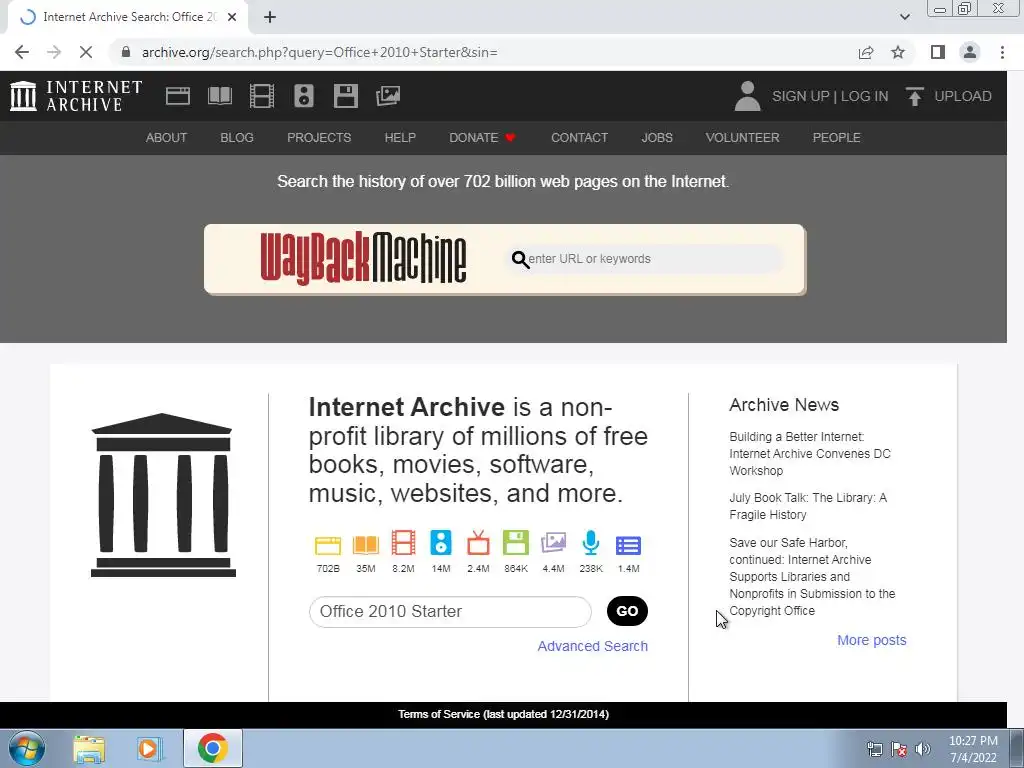Open the CONTACT menu item
This screenshot has height=768, width=1024.
coord(579,138)
